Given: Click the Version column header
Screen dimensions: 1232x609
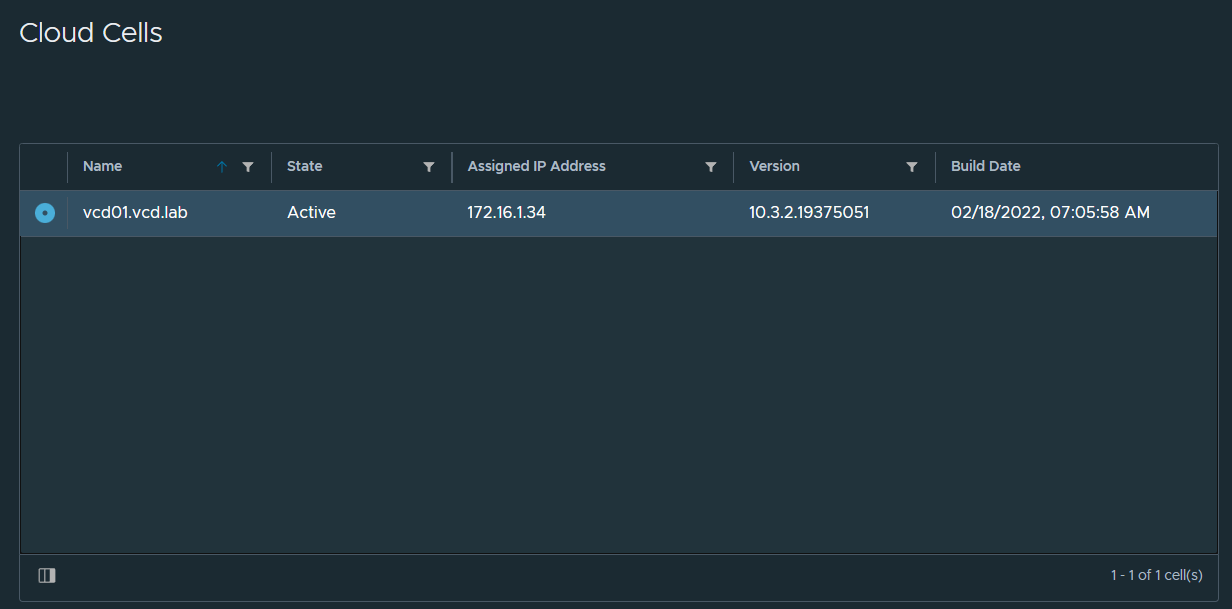Looking at the screenshot, I should pos(775,166).
